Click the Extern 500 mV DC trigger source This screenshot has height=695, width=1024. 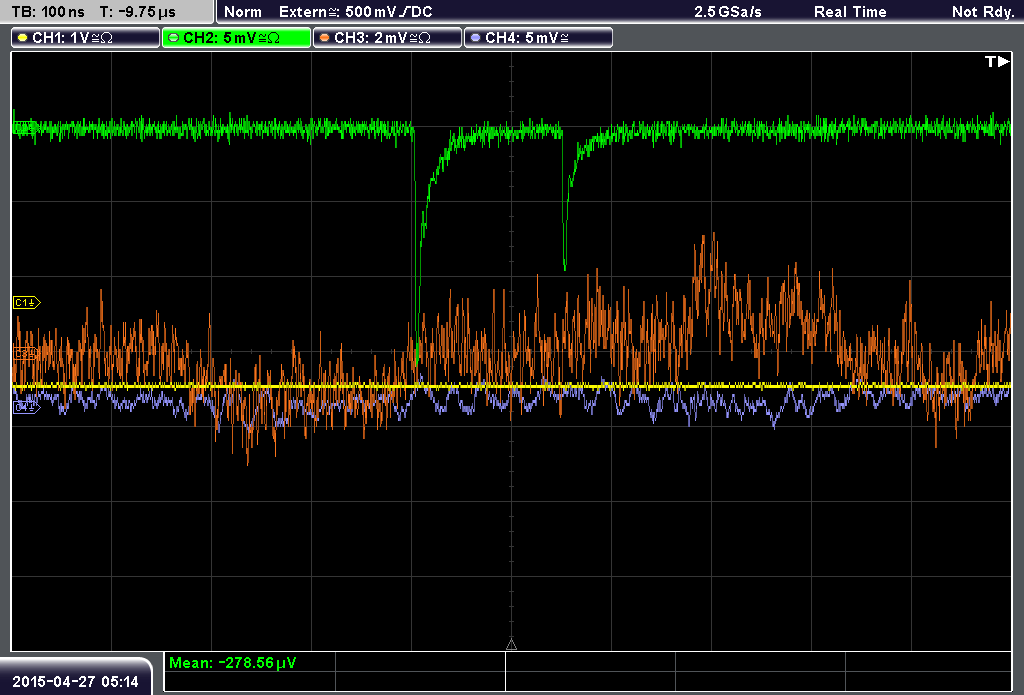(x=355, y=12)
